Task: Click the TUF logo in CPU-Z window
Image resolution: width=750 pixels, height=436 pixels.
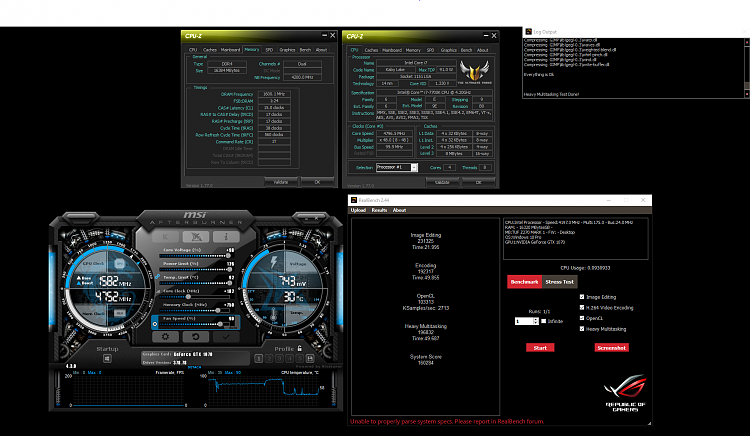Action: pos(474,72)
